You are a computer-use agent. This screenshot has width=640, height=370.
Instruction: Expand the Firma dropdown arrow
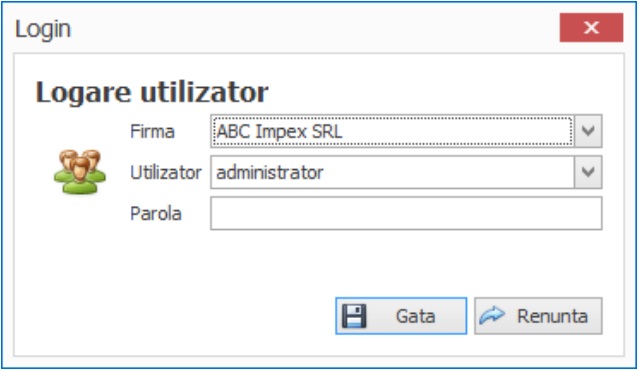(588, 131)
